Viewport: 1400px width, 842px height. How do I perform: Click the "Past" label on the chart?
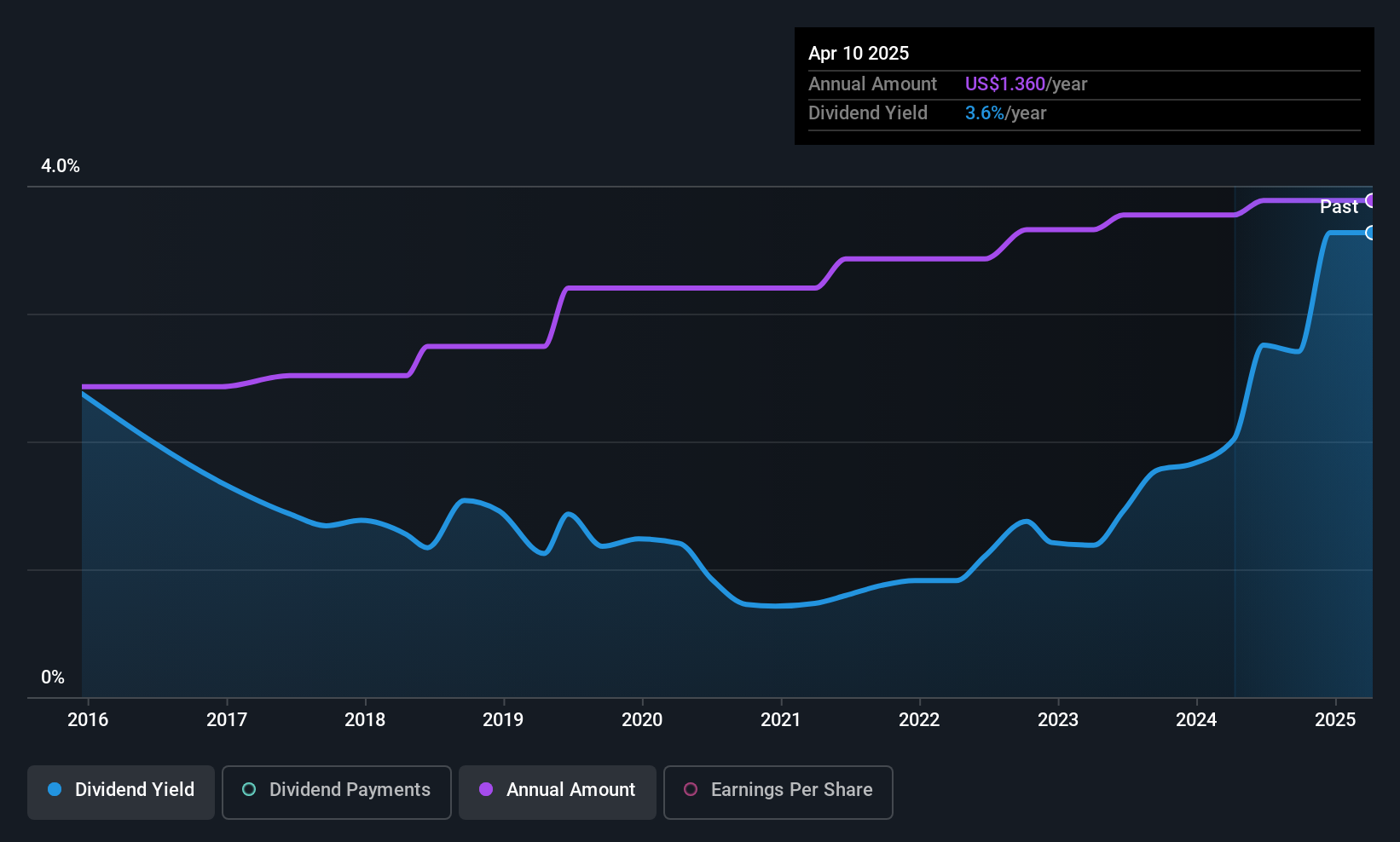pos(1339,207)
